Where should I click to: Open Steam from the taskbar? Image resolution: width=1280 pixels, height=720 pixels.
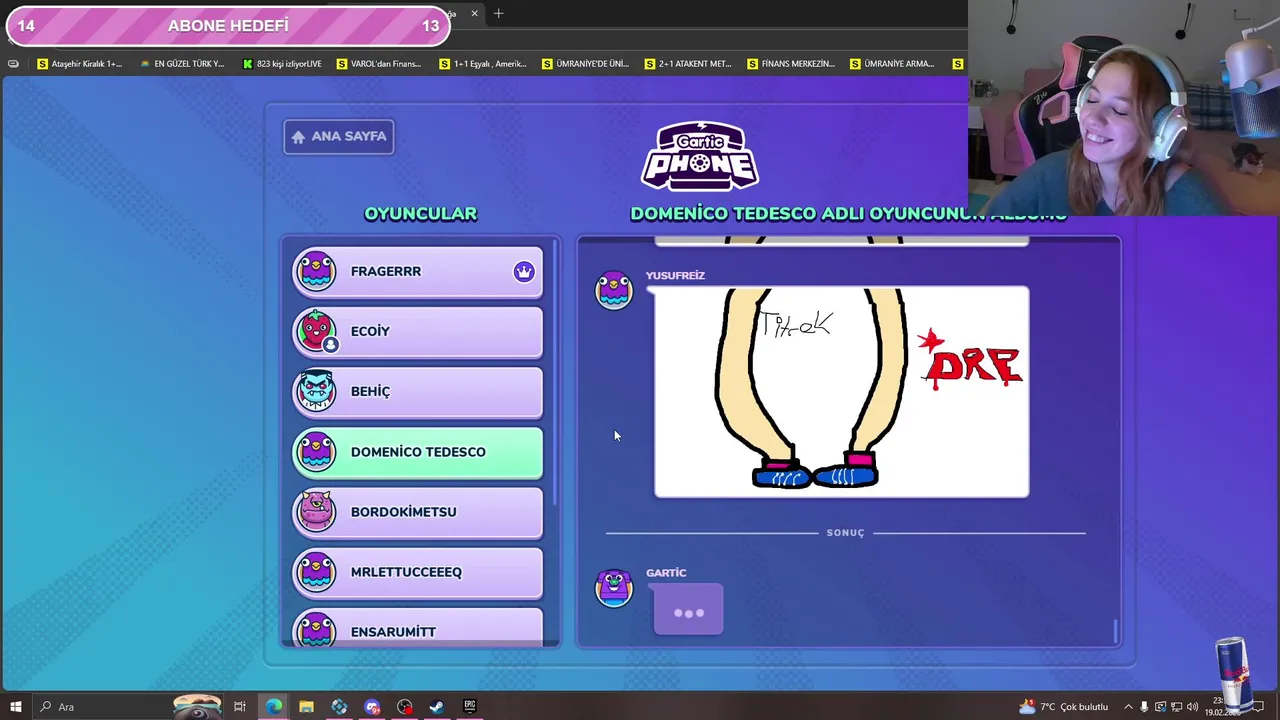(437, 707)
